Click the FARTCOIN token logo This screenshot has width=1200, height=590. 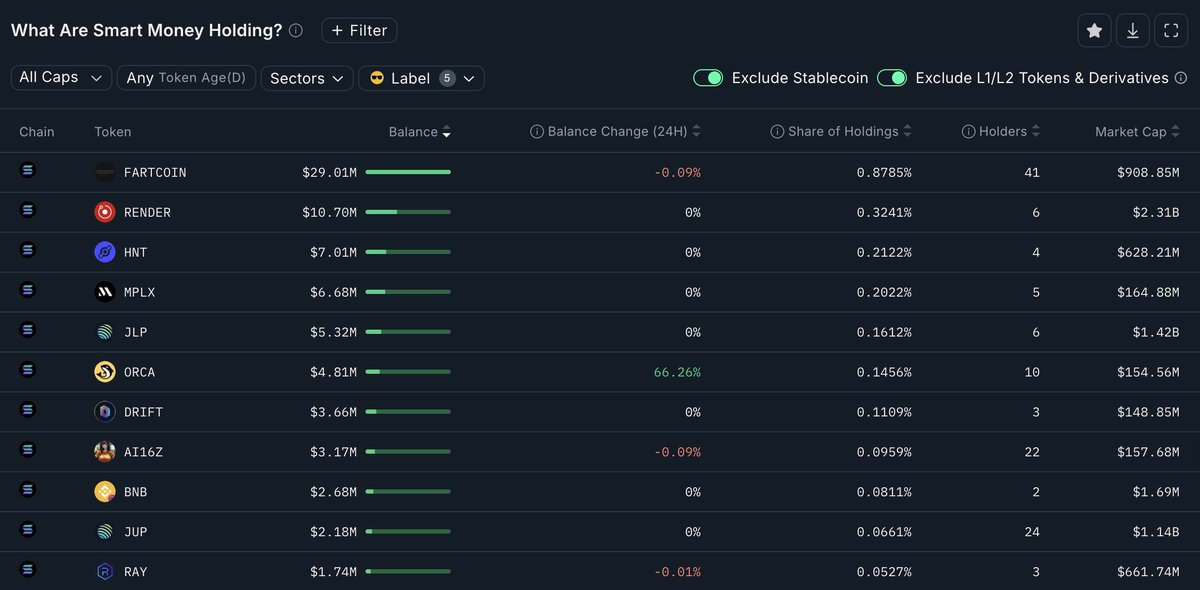[105, 172]
